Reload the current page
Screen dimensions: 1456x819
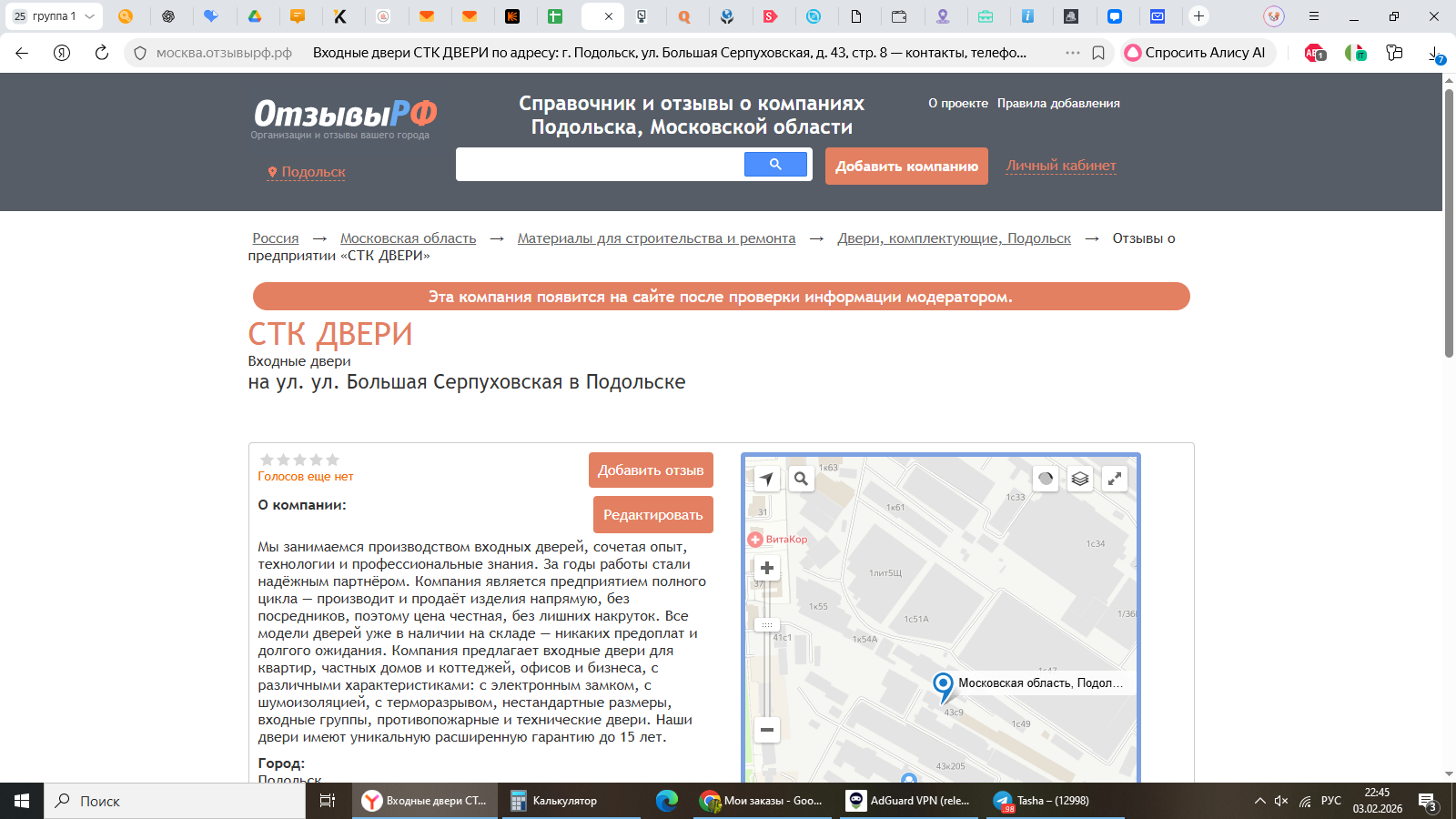click(x=102, y=53)
